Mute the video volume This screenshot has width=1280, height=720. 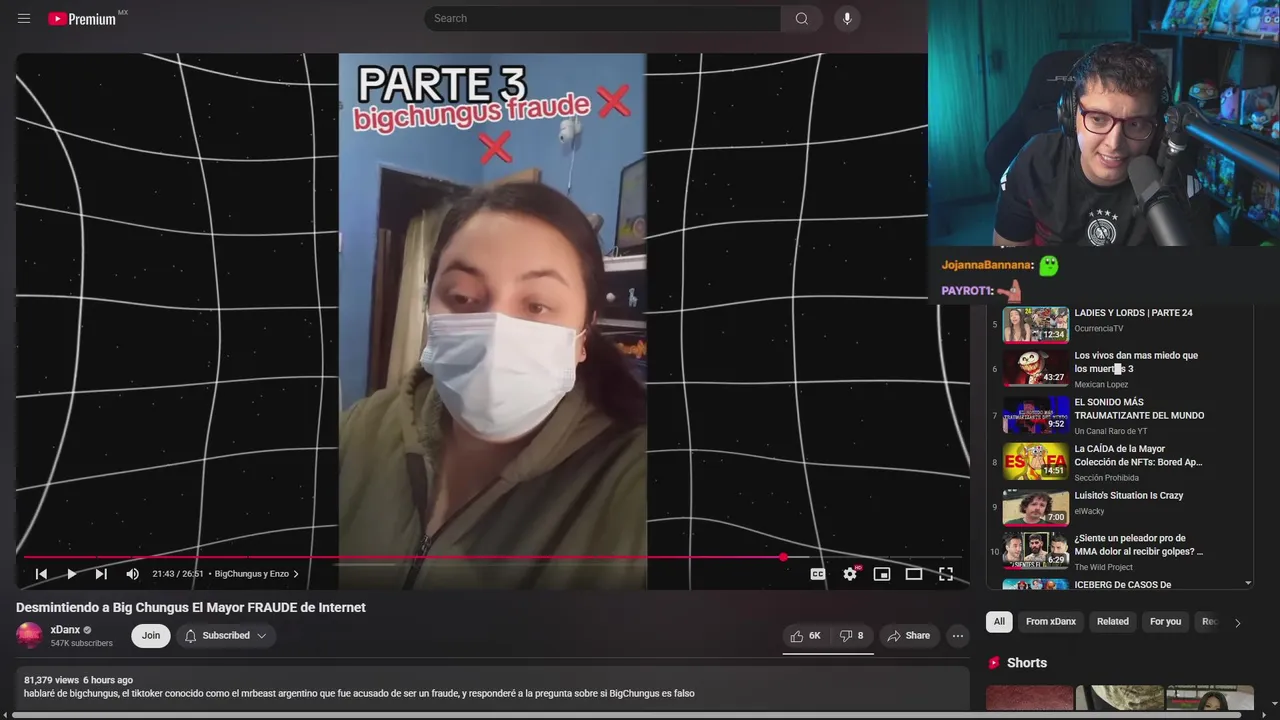(132, 574)
